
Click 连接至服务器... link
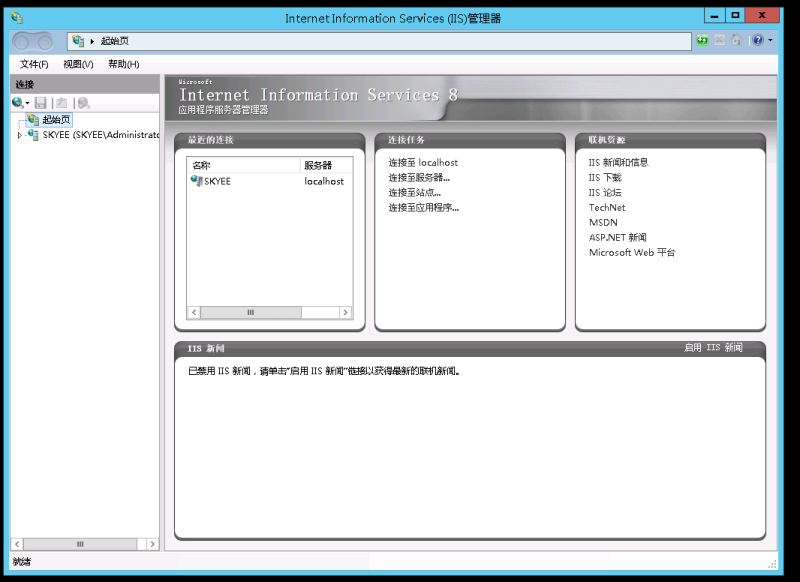tap(419, 178)
